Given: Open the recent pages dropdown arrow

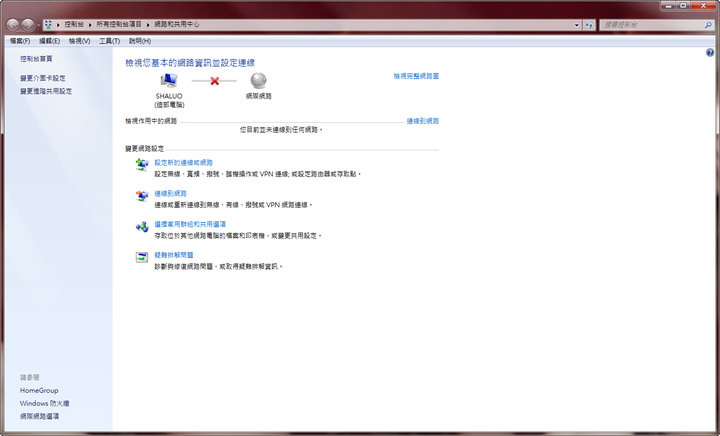Looking at the screenshot, I should (39, 25).
